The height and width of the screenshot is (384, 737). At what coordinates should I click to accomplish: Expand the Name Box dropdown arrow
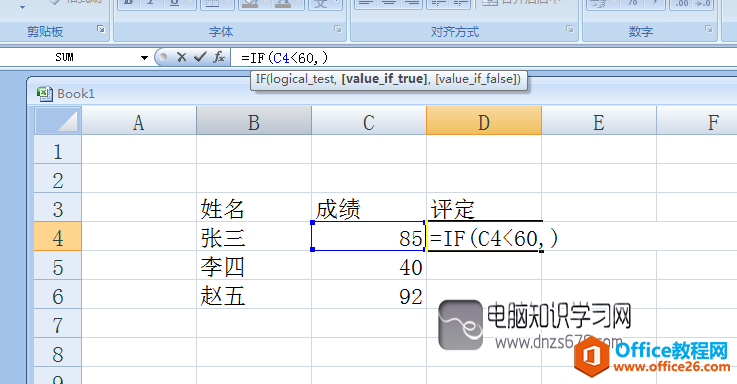coord(144,58)
